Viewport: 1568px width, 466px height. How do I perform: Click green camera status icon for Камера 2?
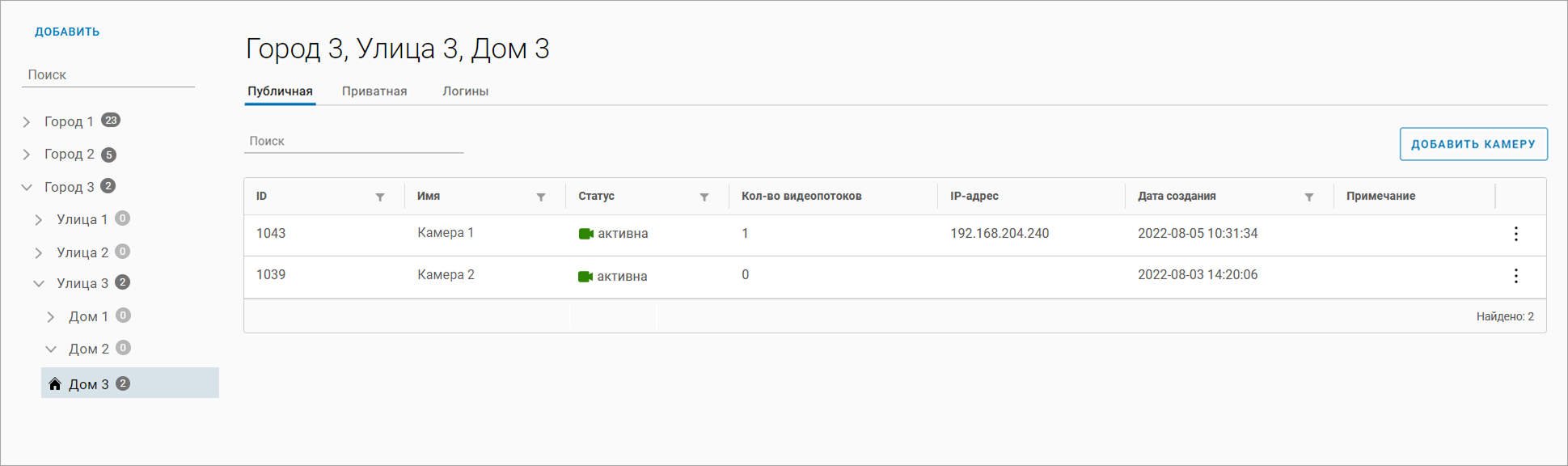pos(586,277)
